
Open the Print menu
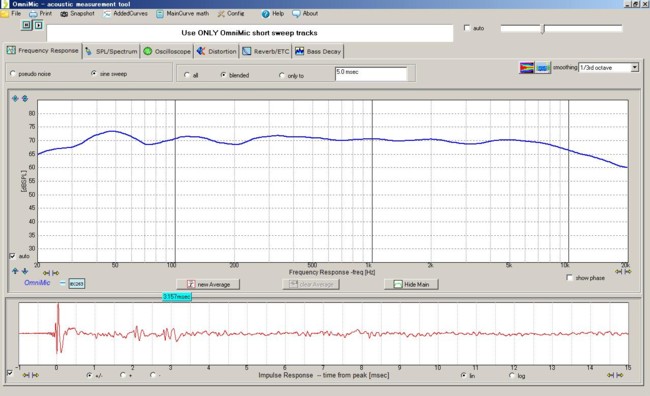click(41, 14)
